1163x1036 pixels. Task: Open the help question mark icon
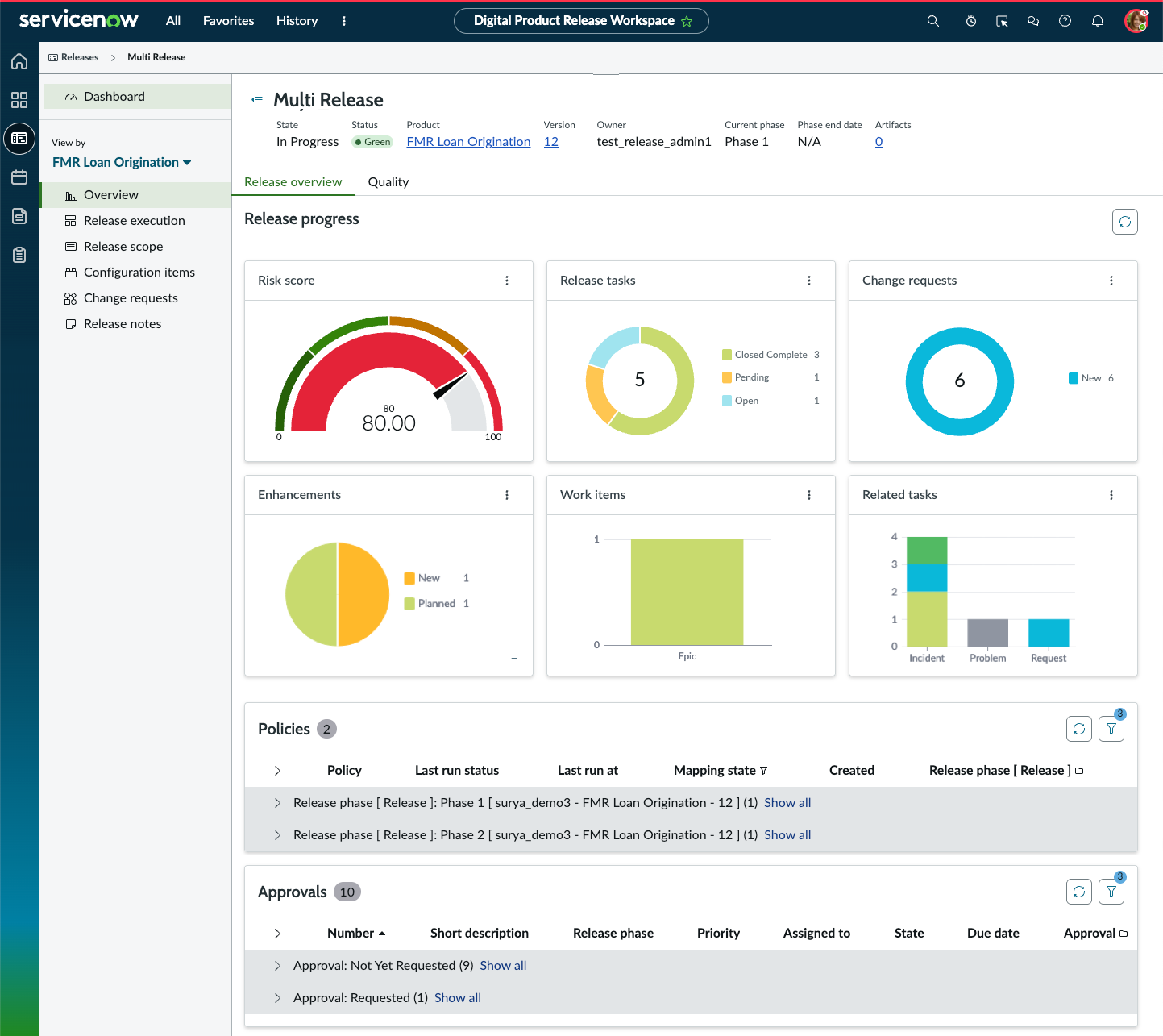[x=1065, y=21]
